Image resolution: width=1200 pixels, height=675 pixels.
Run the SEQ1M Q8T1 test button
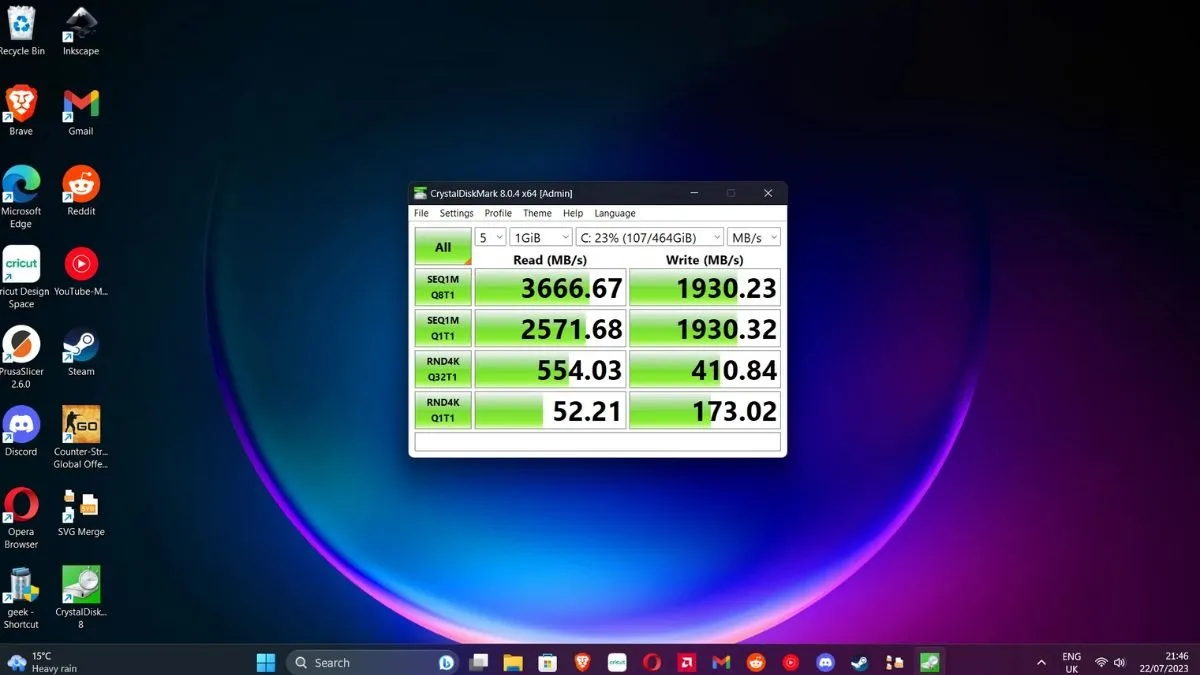(x=442, y=287)
